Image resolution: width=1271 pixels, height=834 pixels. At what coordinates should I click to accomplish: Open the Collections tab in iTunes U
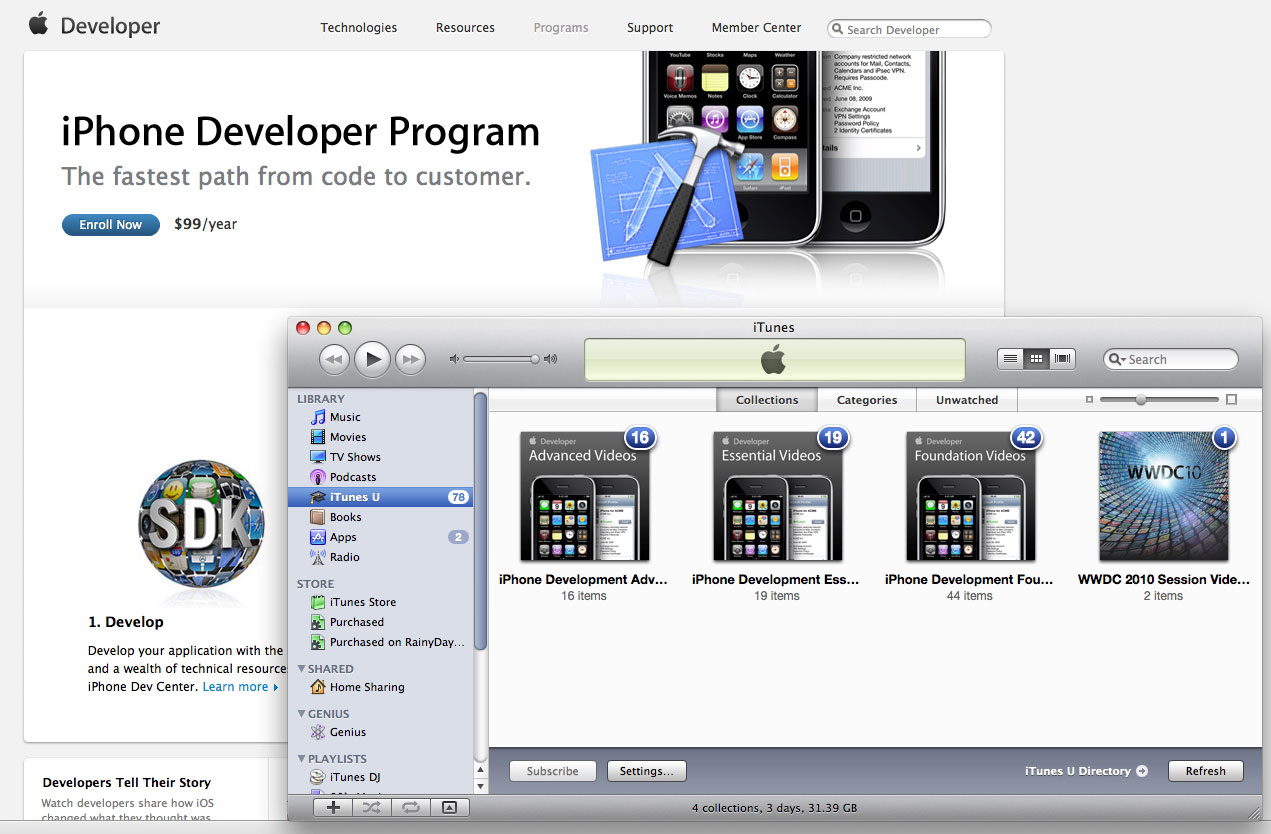point(767,400)
